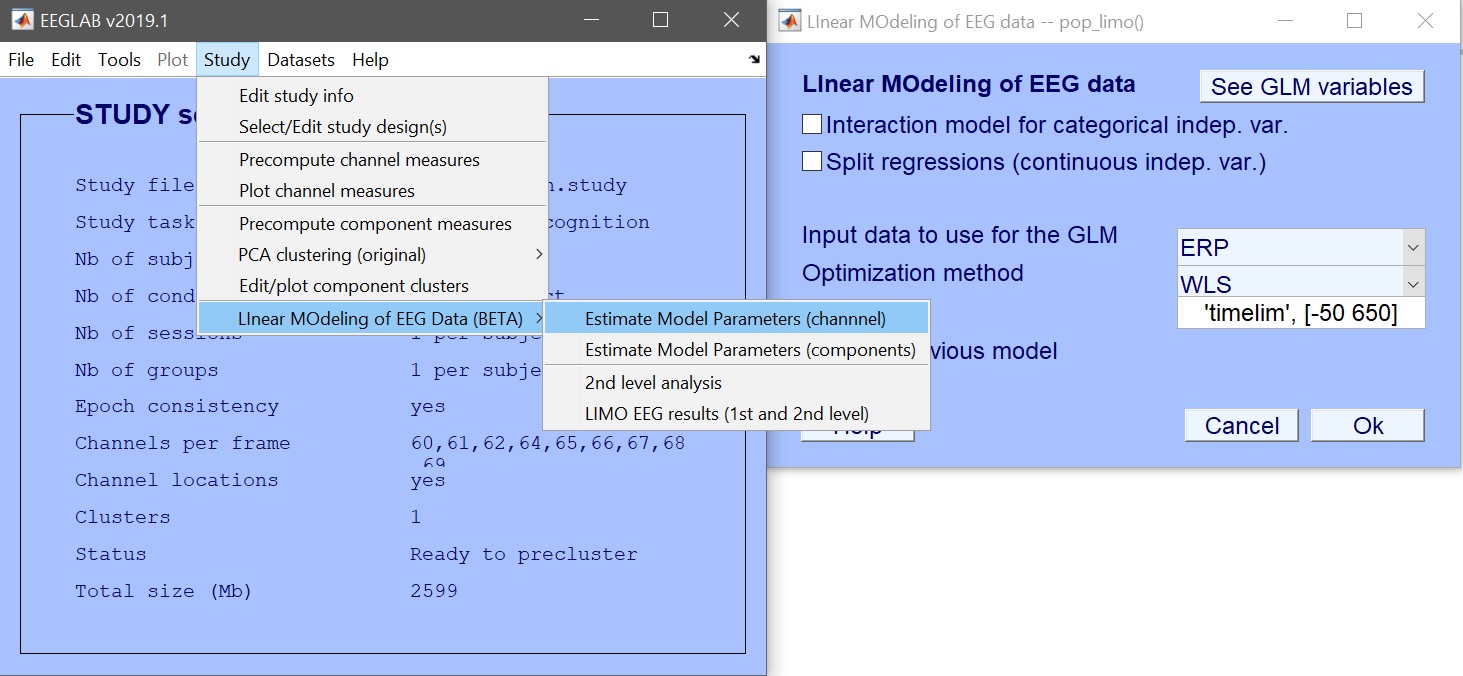
Task: Click Ok in pop_limo dialog
Action: coord(1368,426)
